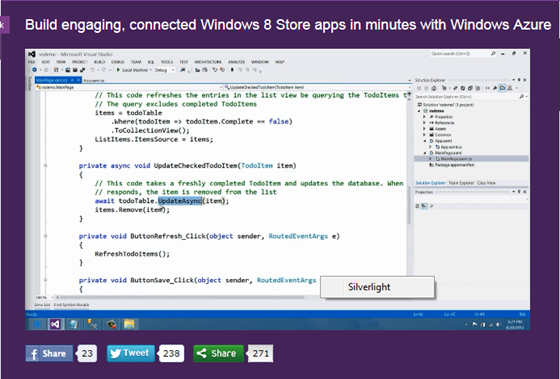560x379 pixels.
Task: Select Silverlight in the popup menu
Action: (377, 287)
